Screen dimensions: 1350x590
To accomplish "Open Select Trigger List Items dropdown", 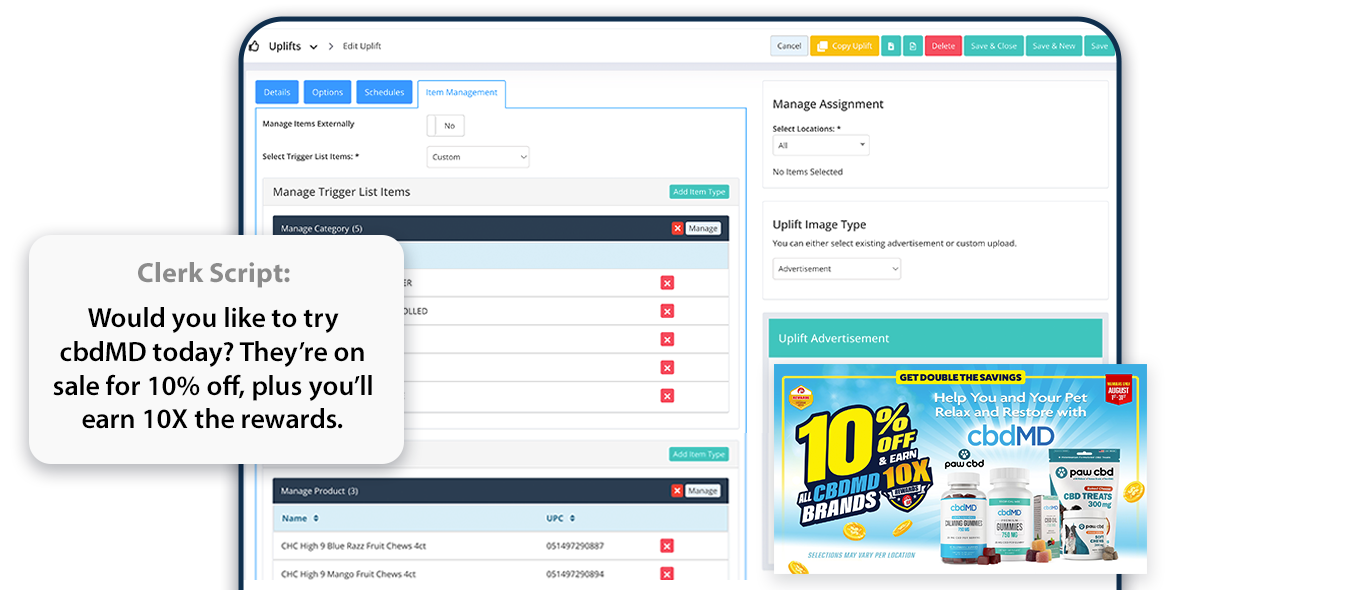I will tap(478, 157).
